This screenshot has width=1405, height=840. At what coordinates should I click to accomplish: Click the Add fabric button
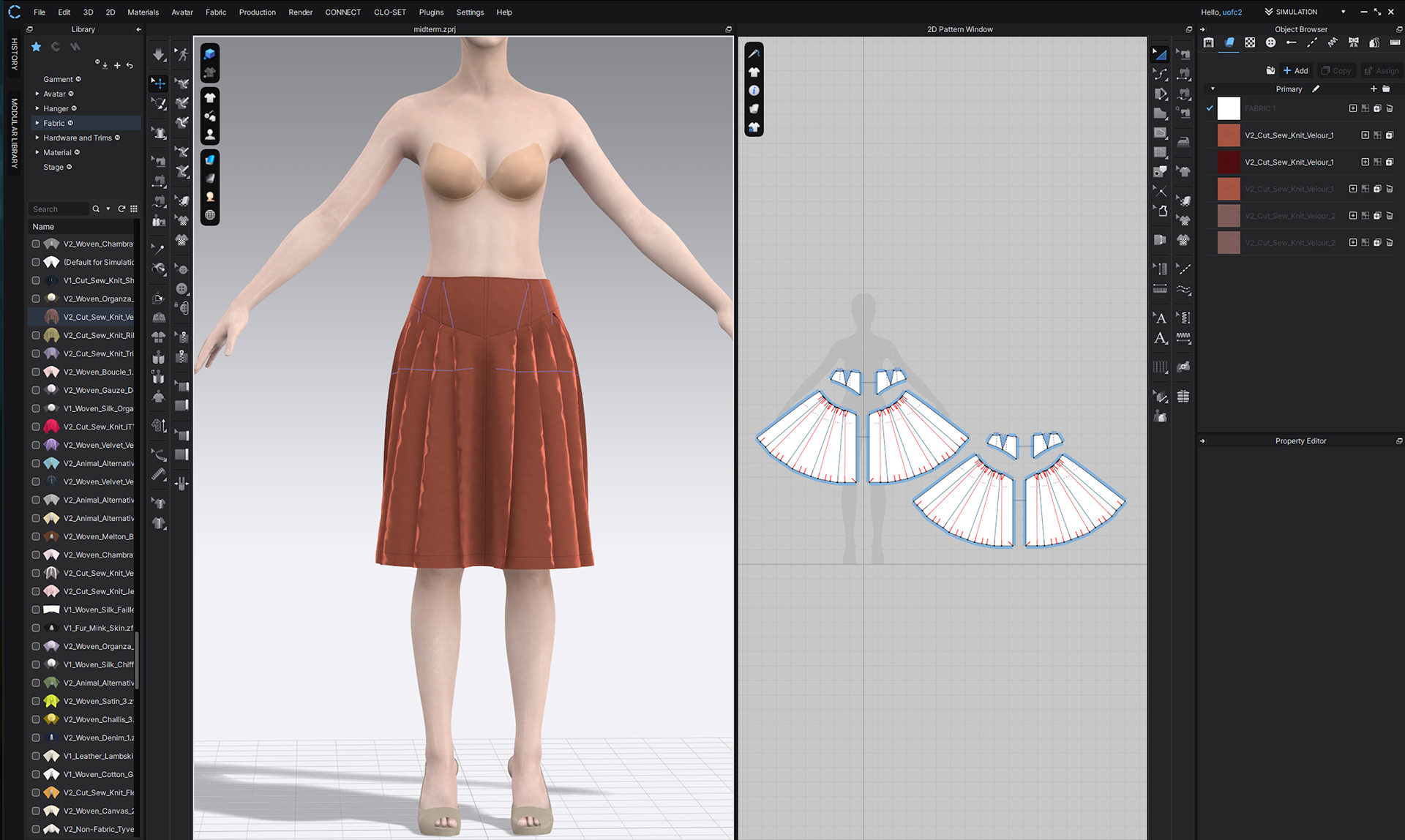click(1295, 70)
